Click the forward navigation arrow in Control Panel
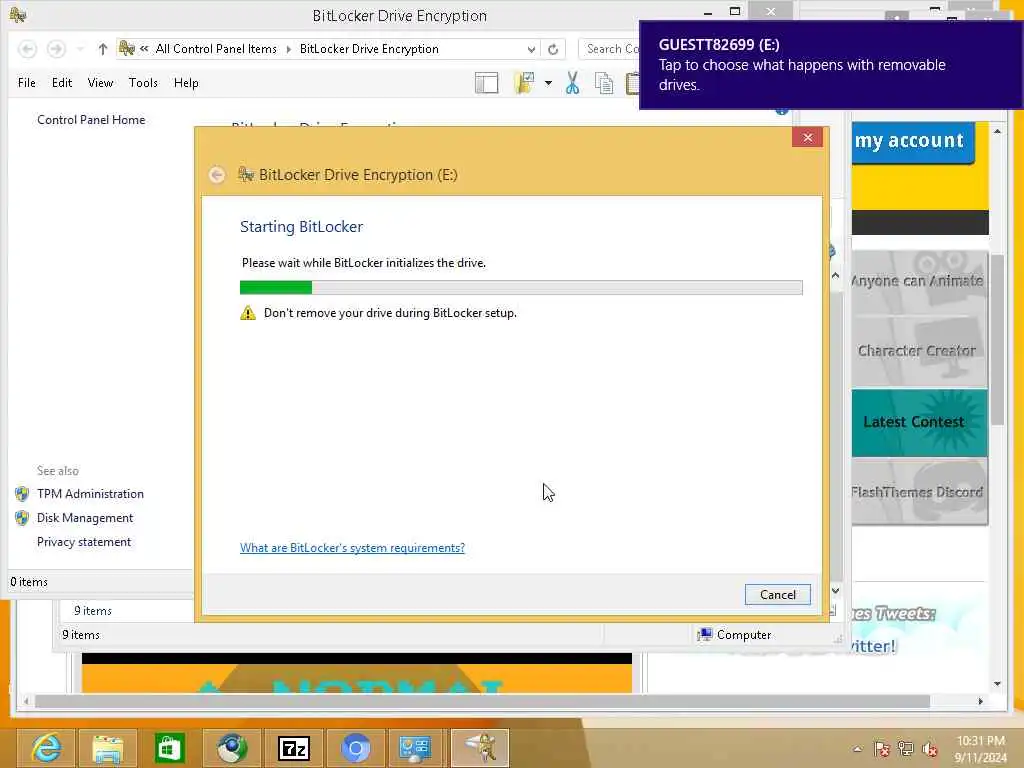Image resolution: width=1024 pixels, height=768 pixels. click(56, 49)
